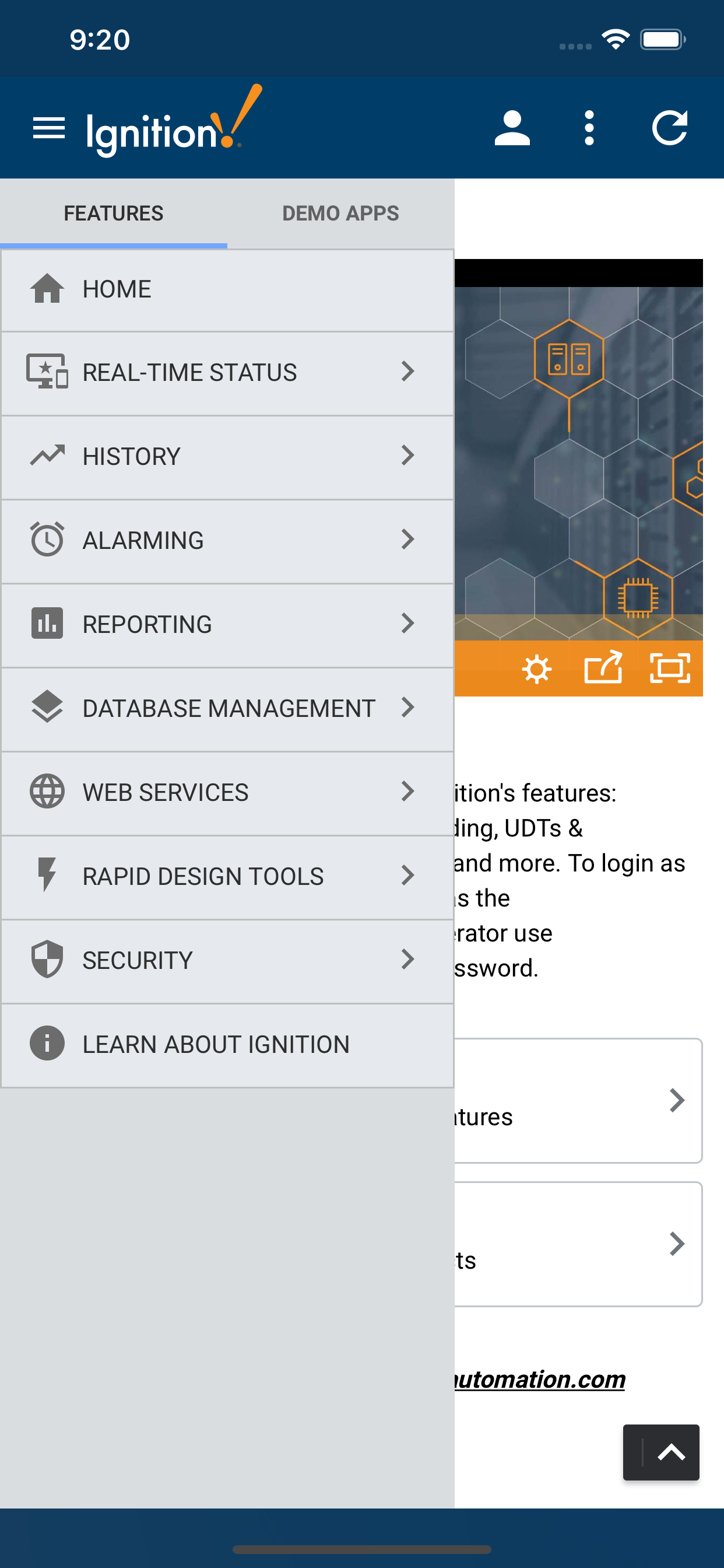Open the user account icon

pyautogui.click(x=512, y=128)
